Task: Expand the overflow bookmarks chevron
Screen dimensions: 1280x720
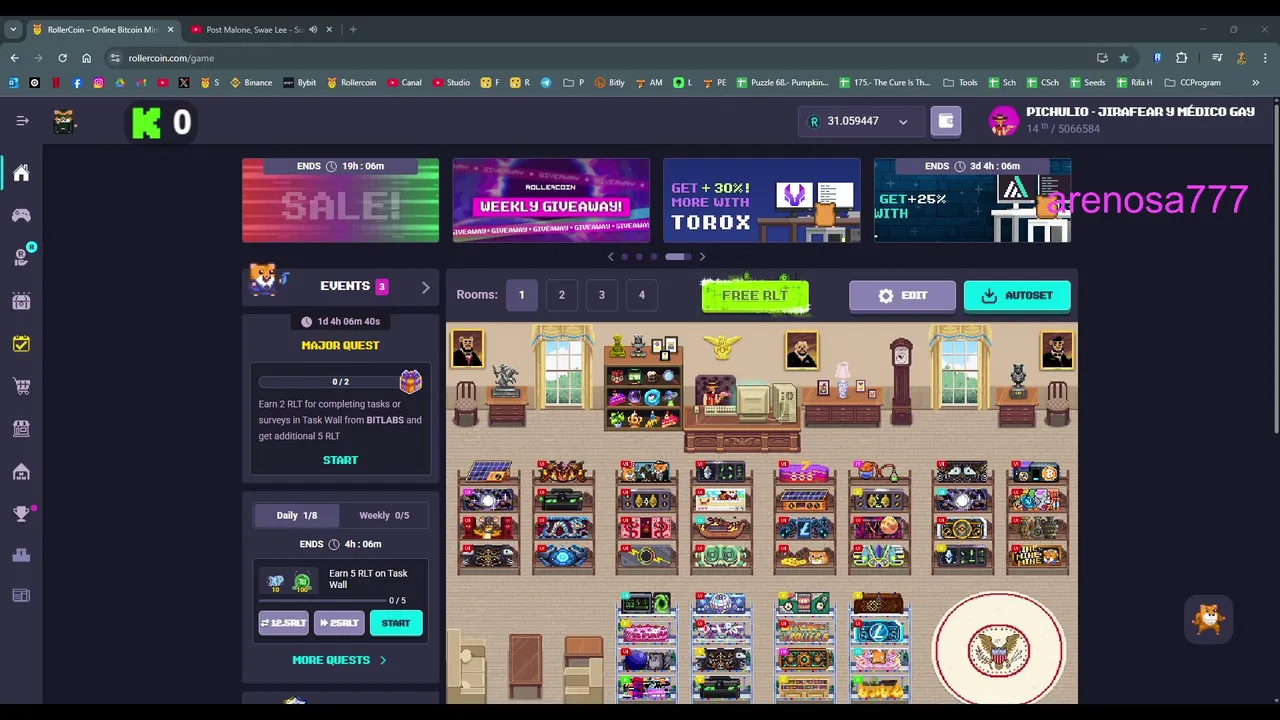Action: [1256, 83]
